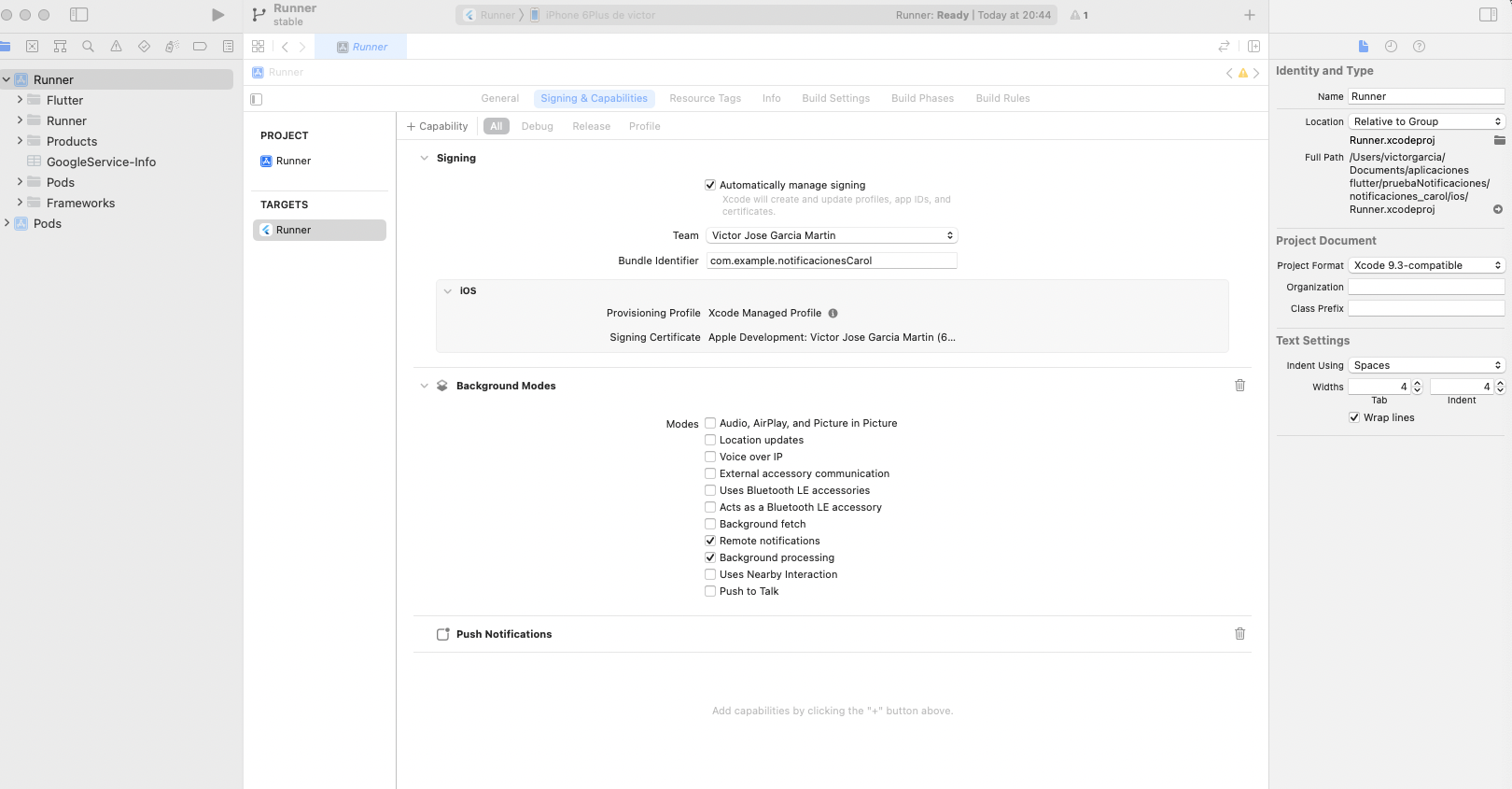
Task: Open the test navigator diamond icon
Action: (144, 47)
